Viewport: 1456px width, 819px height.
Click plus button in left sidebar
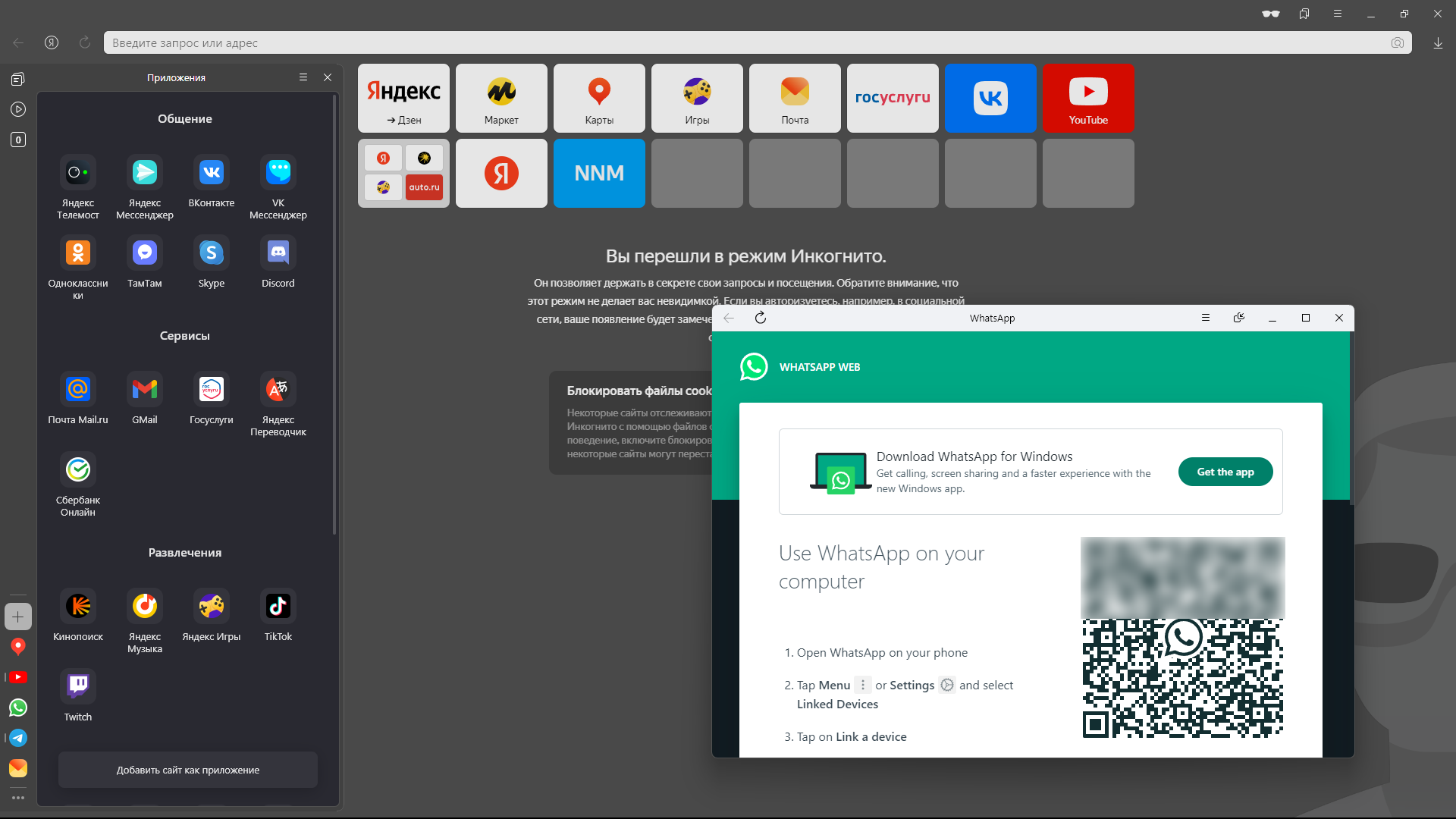point(18,617)
